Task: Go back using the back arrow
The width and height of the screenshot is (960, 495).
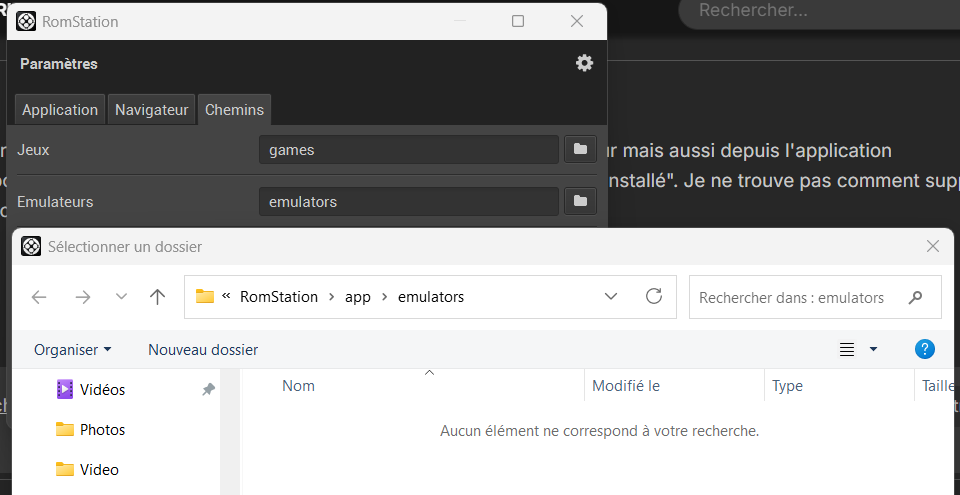Action: coord(39,297)
